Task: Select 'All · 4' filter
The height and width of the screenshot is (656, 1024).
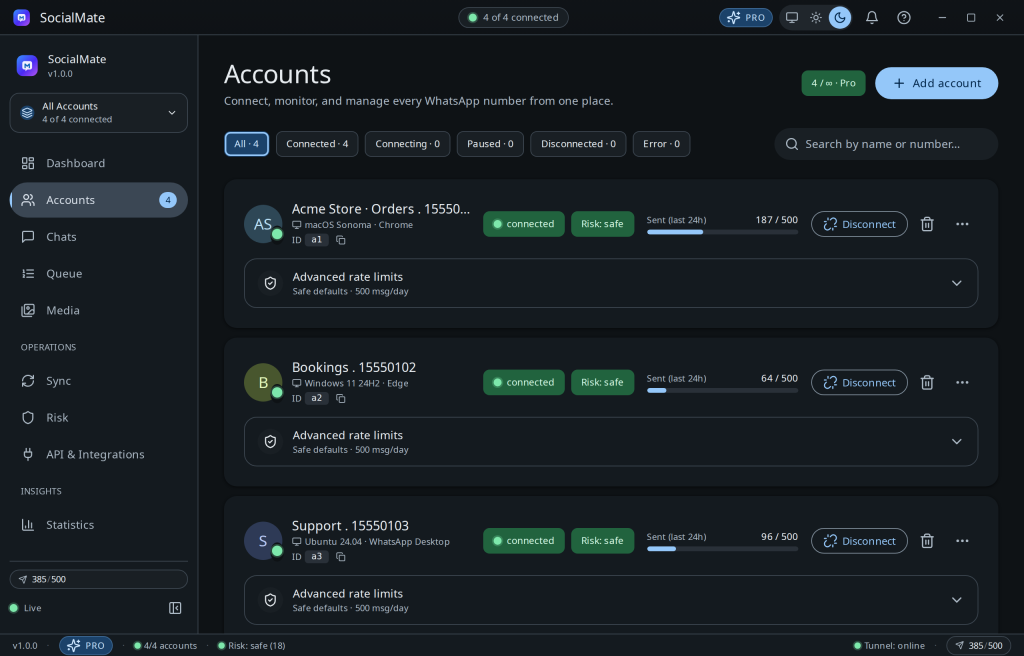Action: click(247, 144)
